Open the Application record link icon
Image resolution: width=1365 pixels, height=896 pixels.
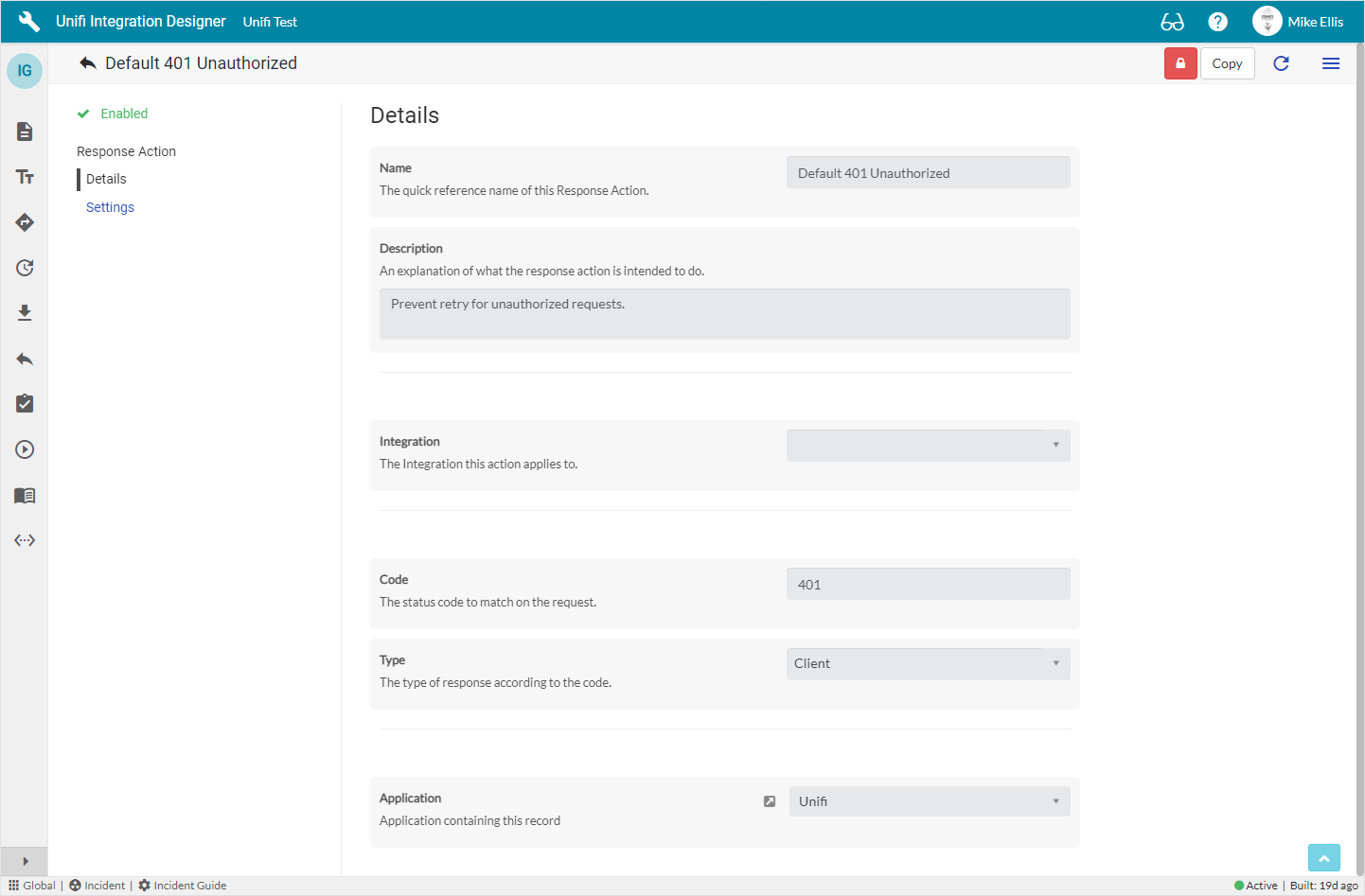pyautogui.click(x=770, y=801)
